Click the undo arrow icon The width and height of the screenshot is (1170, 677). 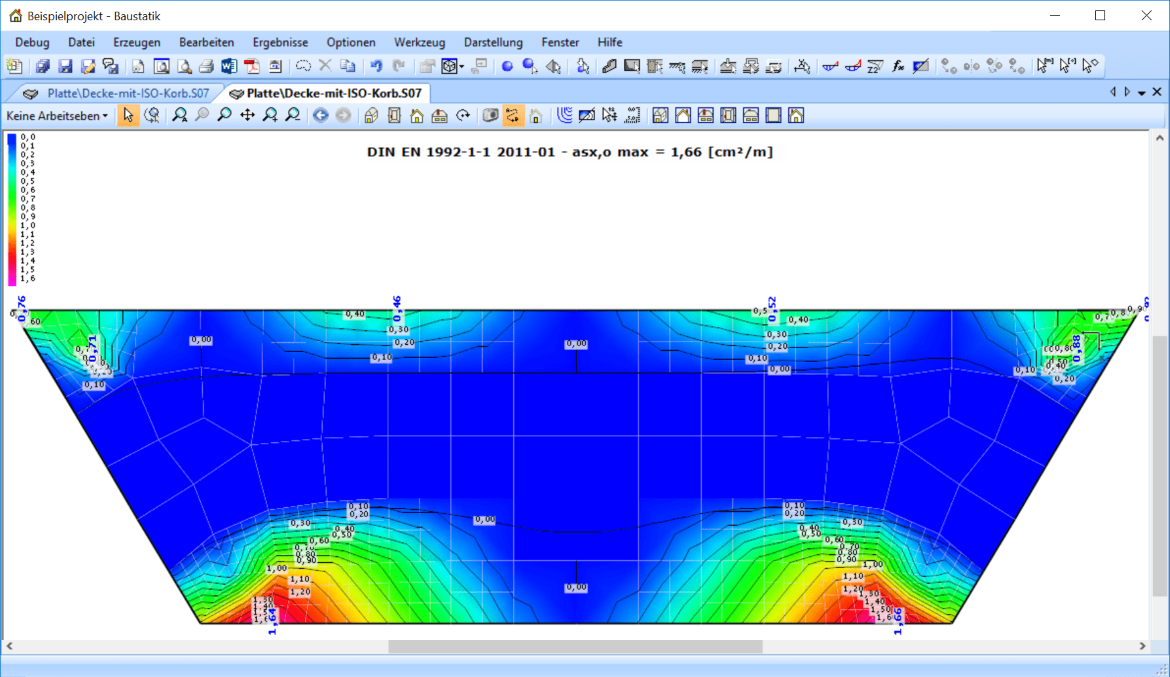376,67
